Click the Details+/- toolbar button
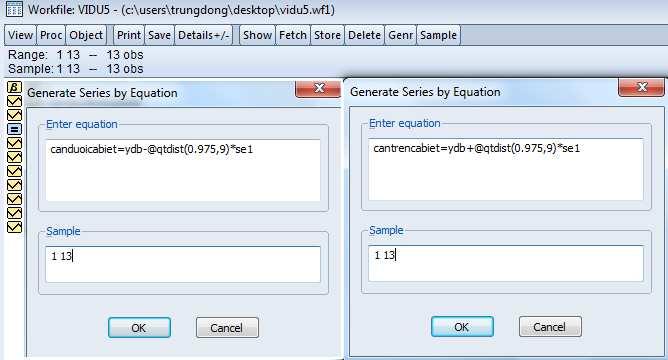668x360 pixels. [204, 35]
